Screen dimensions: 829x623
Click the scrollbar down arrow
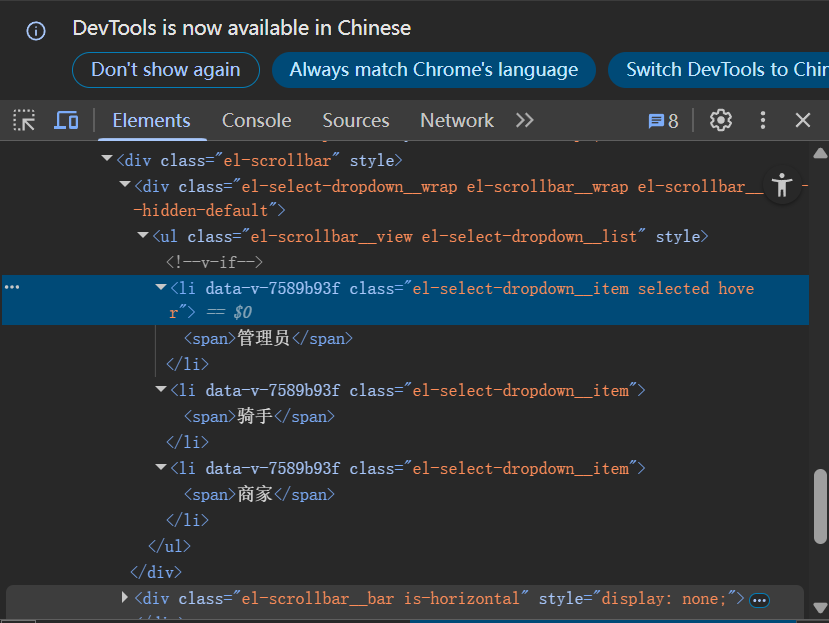tap(820, 607)
